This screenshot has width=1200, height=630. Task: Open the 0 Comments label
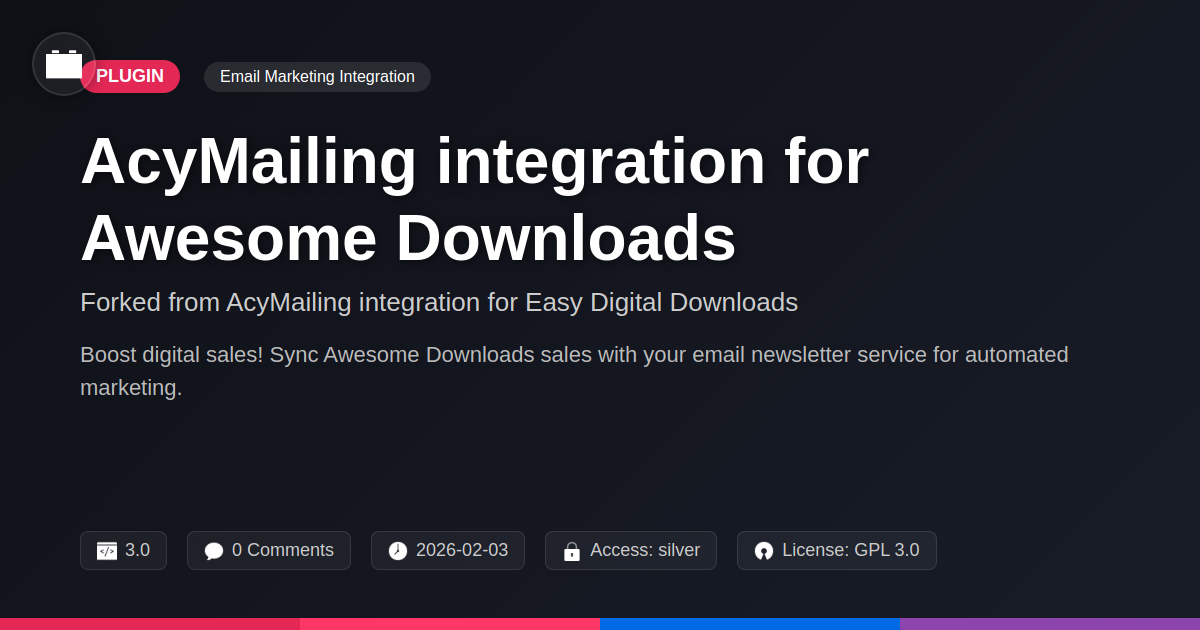pyautogui.click(x=283, y=550)
